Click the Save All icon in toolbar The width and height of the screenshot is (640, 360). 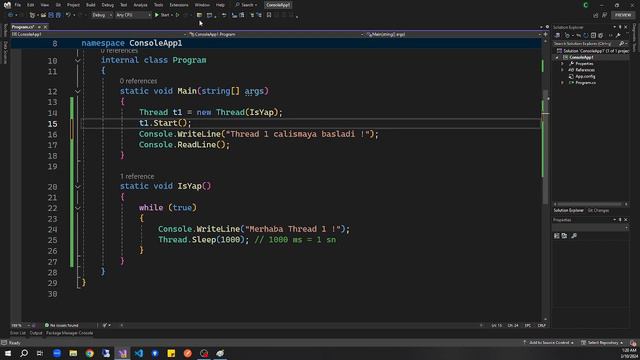(58, 15)
